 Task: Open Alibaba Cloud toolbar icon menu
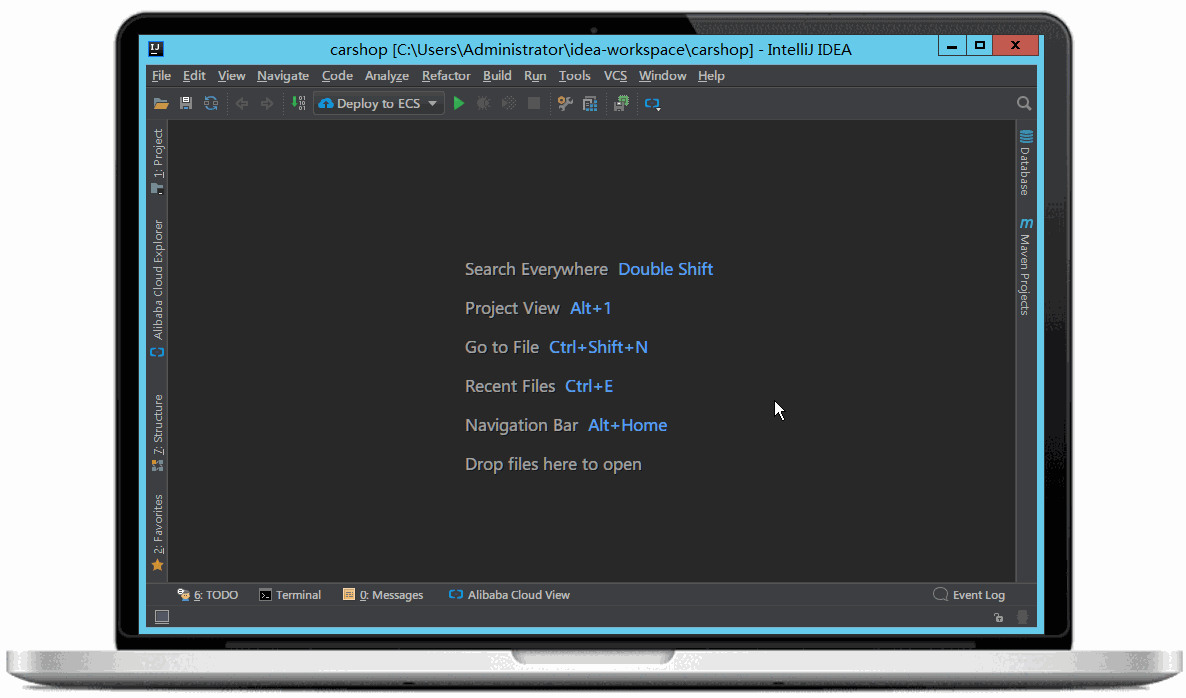653,104
